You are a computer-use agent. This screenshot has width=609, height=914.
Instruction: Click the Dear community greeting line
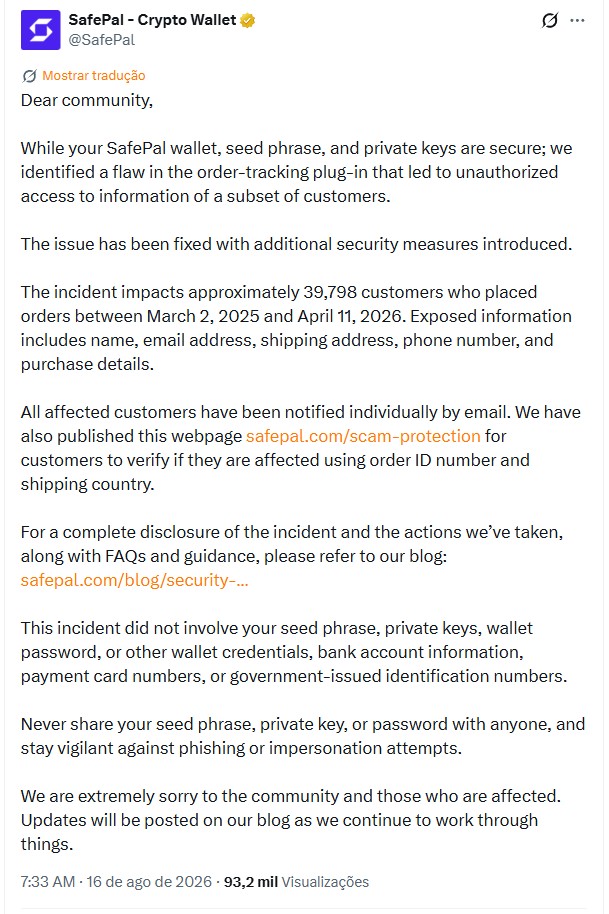tap(87, 100)
